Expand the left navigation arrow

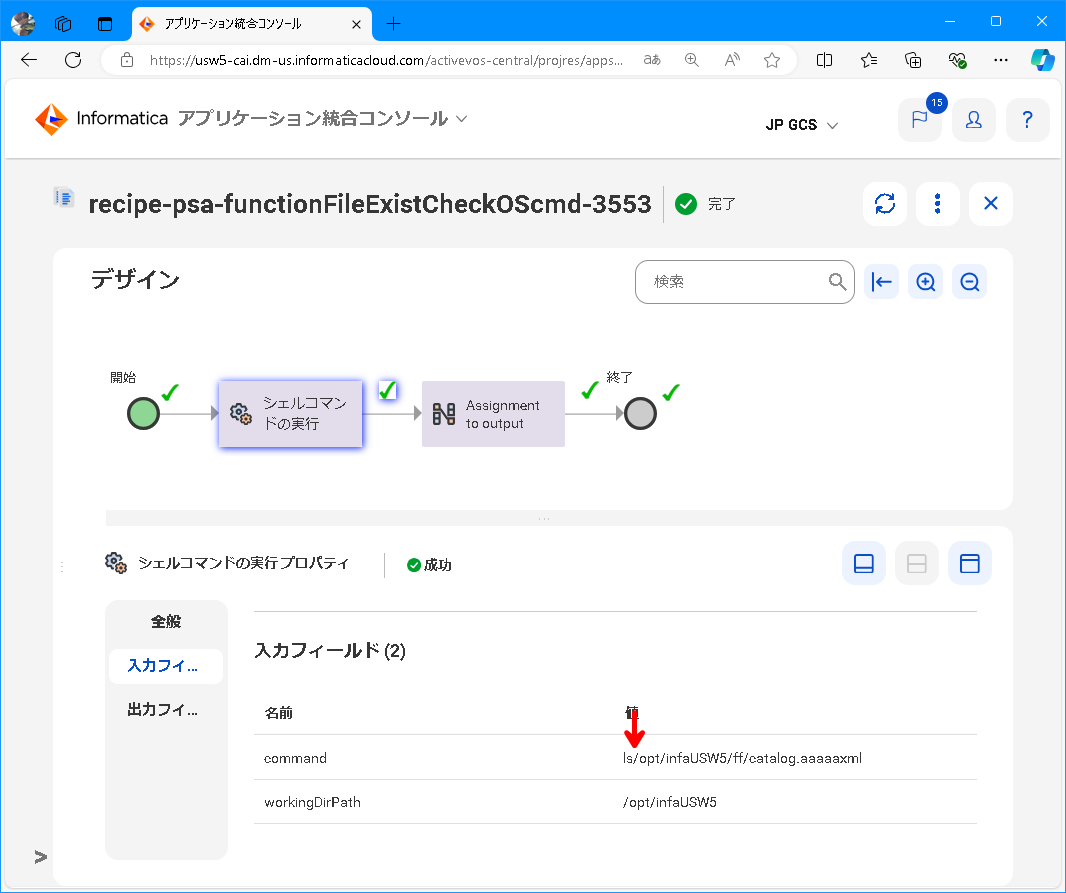click(41, 856)
